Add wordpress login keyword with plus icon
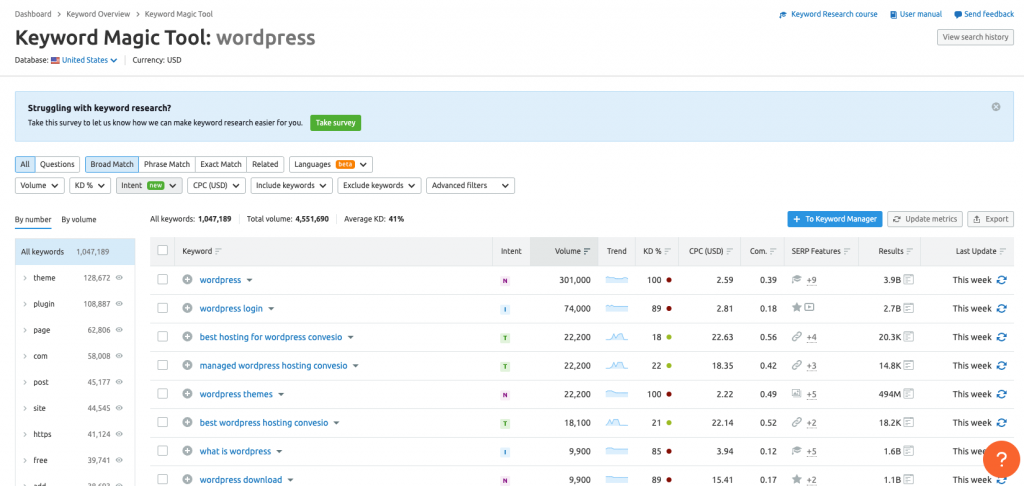Viewport: 1024px width, 486px height. (x=187, y=308)
